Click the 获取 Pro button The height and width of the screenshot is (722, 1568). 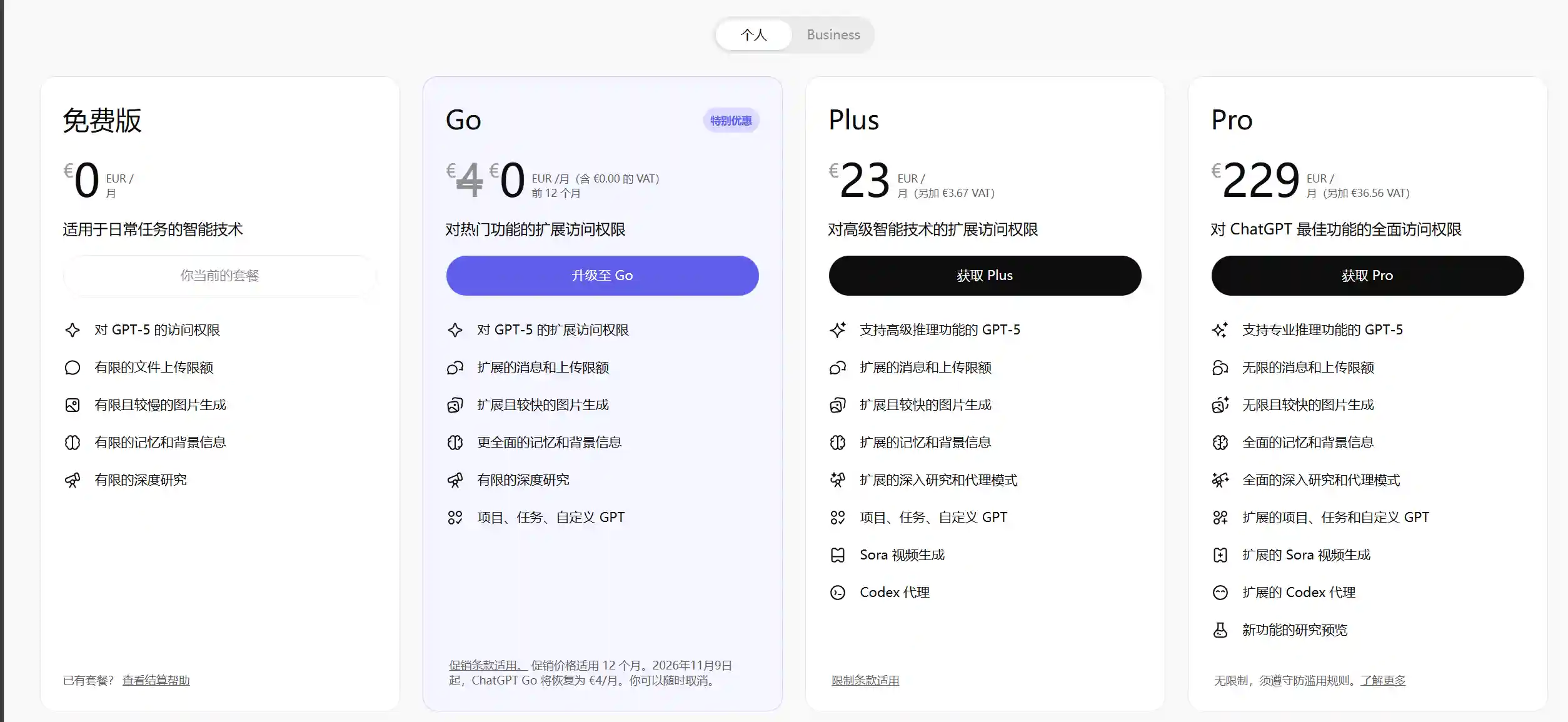pyautogui.click(x=1367, y=275)
